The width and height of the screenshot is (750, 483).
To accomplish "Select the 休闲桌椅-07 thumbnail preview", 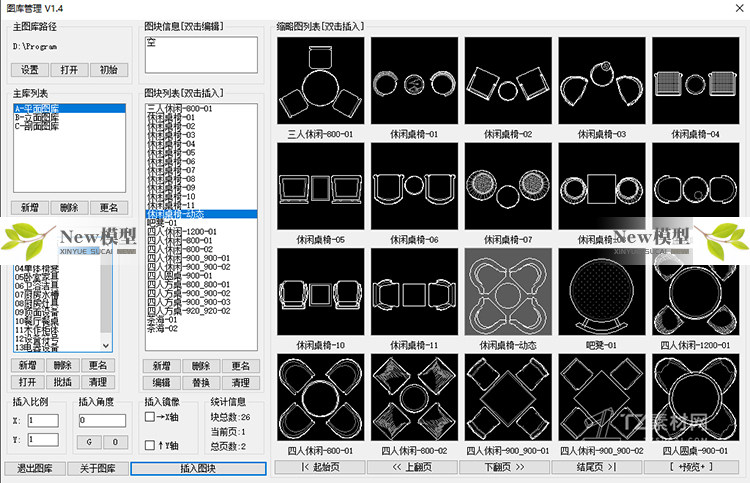I will (x=508, y=186).
